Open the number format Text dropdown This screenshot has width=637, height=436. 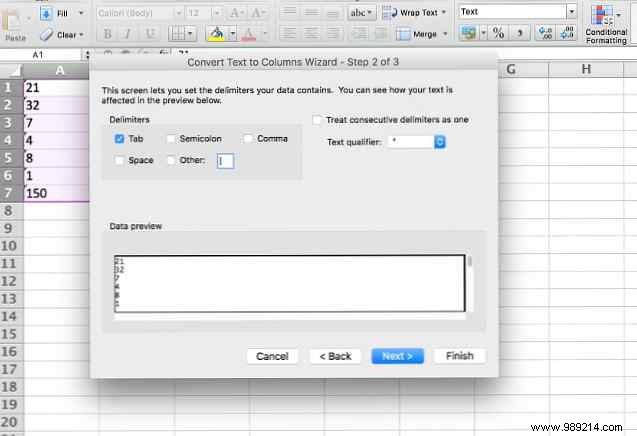tap(571, 12)
